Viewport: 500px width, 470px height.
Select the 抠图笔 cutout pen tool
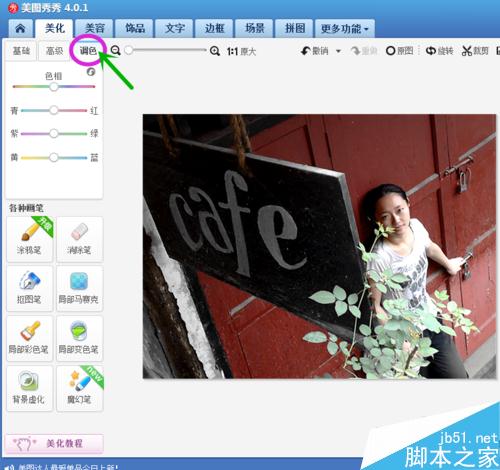click(x=30, y=288)
